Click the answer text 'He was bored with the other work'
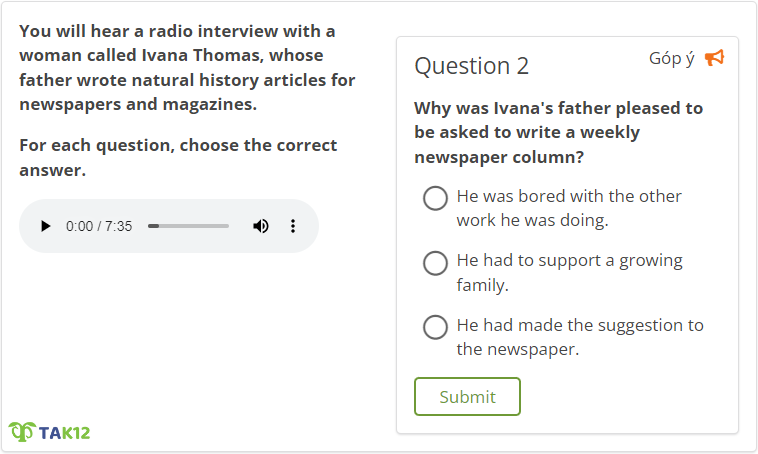The width and height of the screenshot is (758, 454). click(568, 208)
